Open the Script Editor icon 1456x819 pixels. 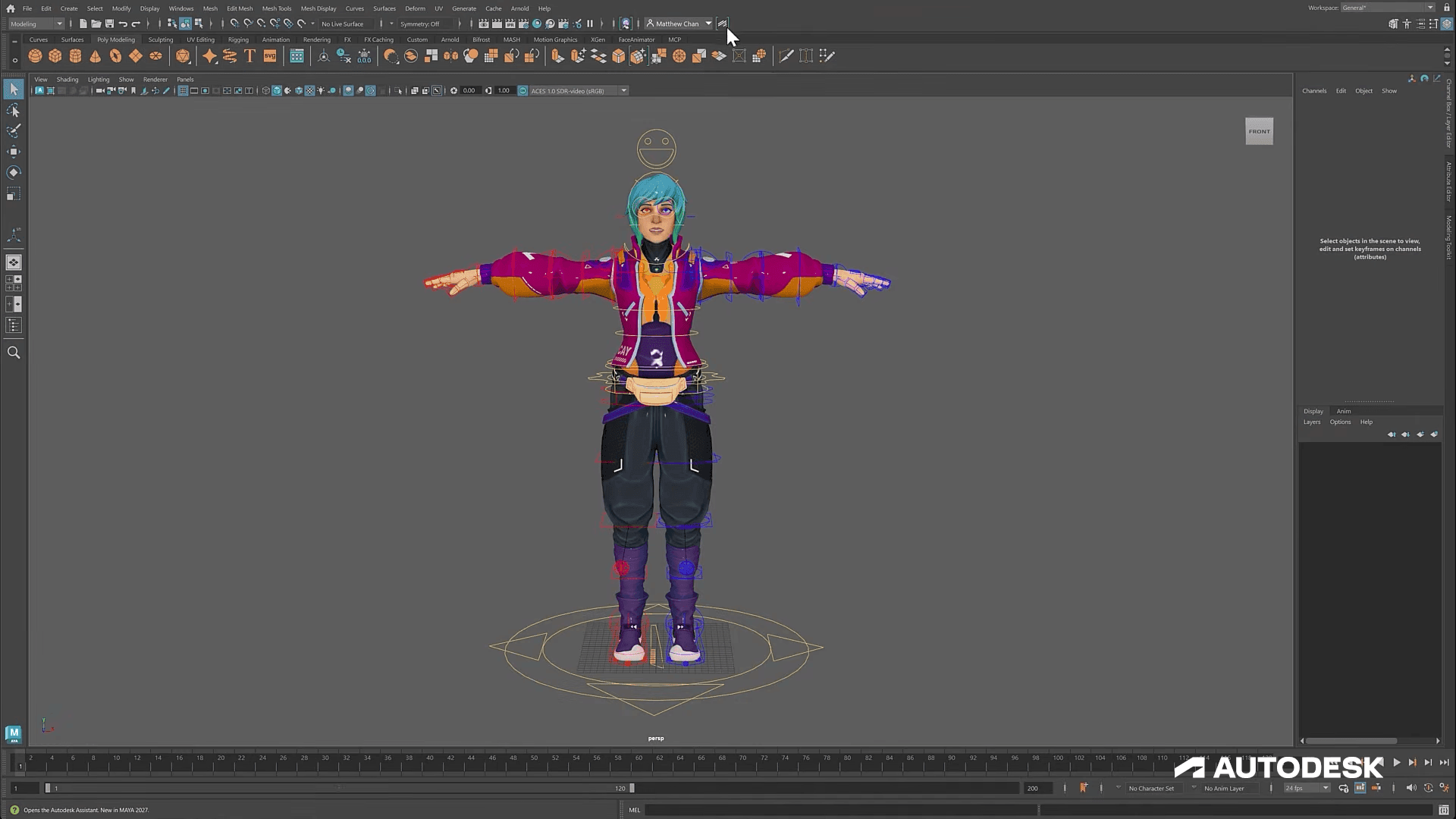pos(1444,810)
